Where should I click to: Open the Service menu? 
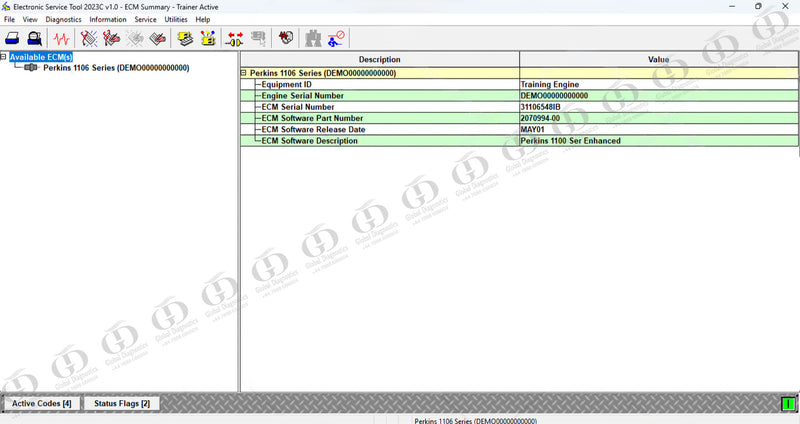click(145, 19)
